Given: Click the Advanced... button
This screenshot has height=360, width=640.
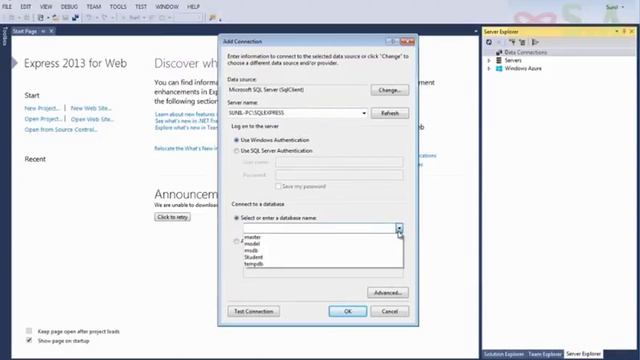Looking at the screenshot, I should coord(388,293).
